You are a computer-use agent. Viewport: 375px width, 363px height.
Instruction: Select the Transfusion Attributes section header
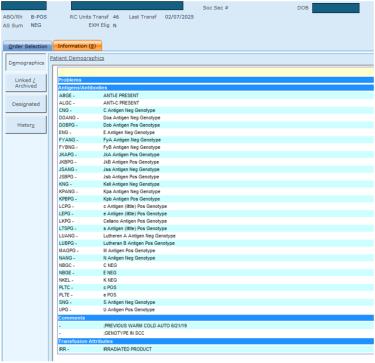pyautogui.click(x=216, y=341)
